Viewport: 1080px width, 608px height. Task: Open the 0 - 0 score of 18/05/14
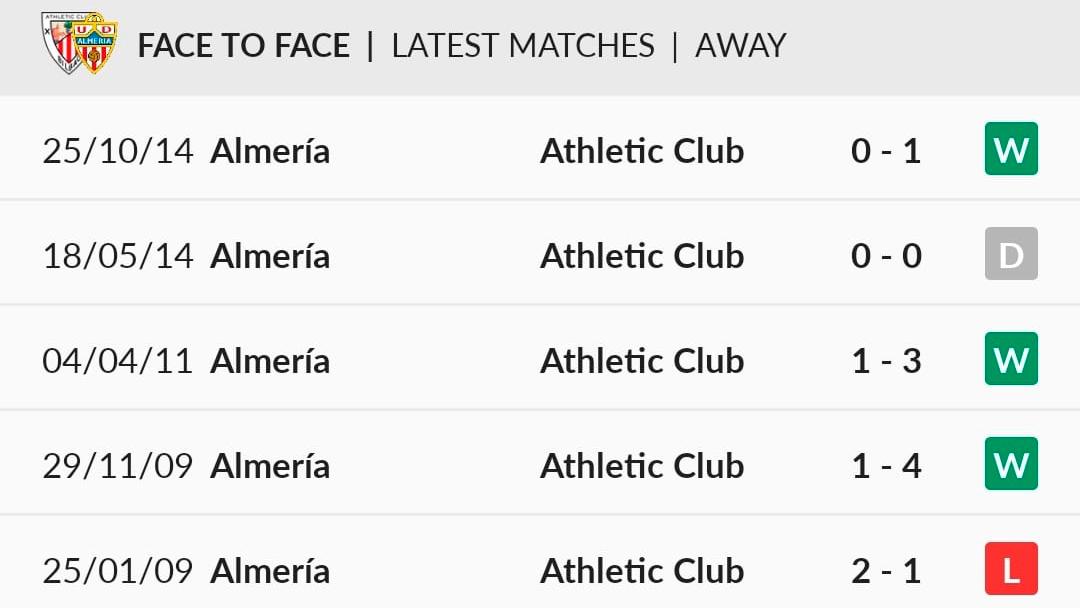coord(886,255)
